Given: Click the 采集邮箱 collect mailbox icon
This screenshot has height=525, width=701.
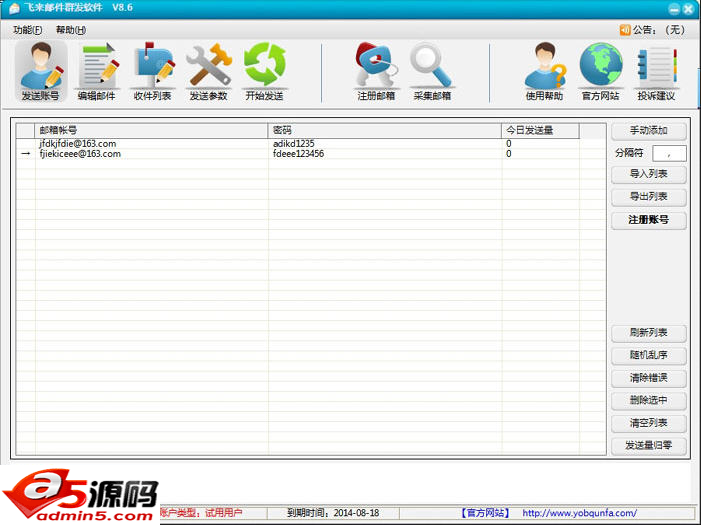Looking at the screenshot, I should point(432,71).
